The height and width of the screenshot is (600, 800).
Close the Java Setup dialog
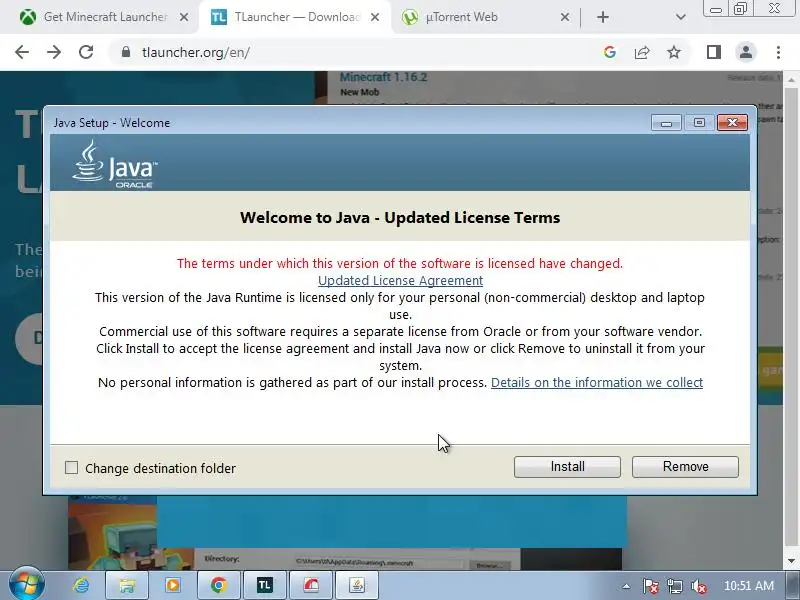[x=732, y=123]
